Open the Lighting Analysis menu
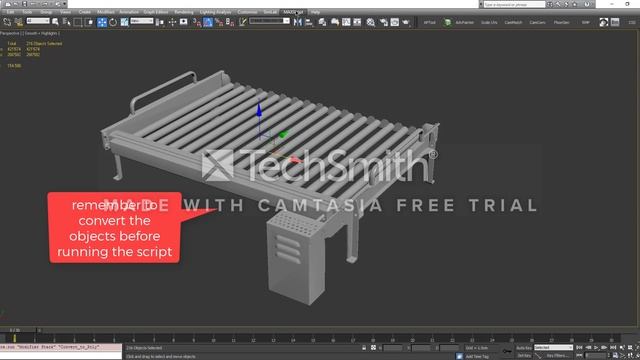This screenshot has height=360, width=640. coord(216,12)
